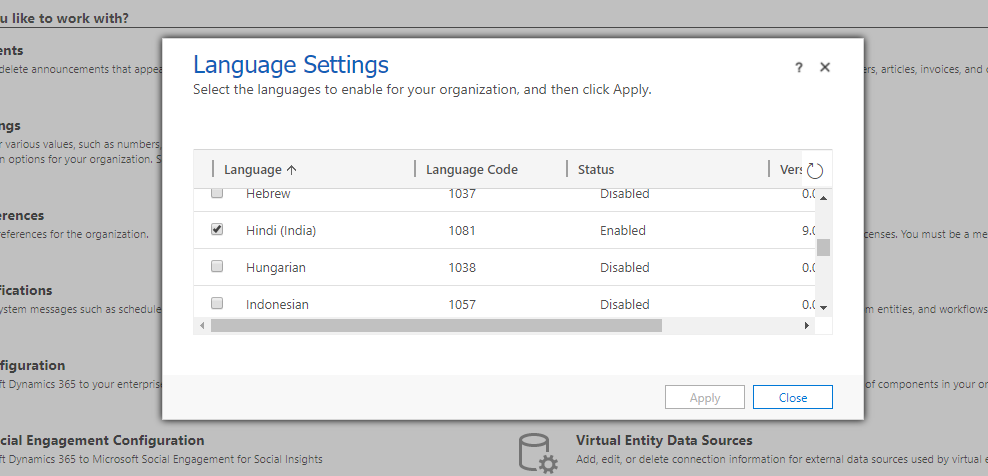988x476 pixels.
Task: Click the grid refresh icon
Action: (815, 171)
